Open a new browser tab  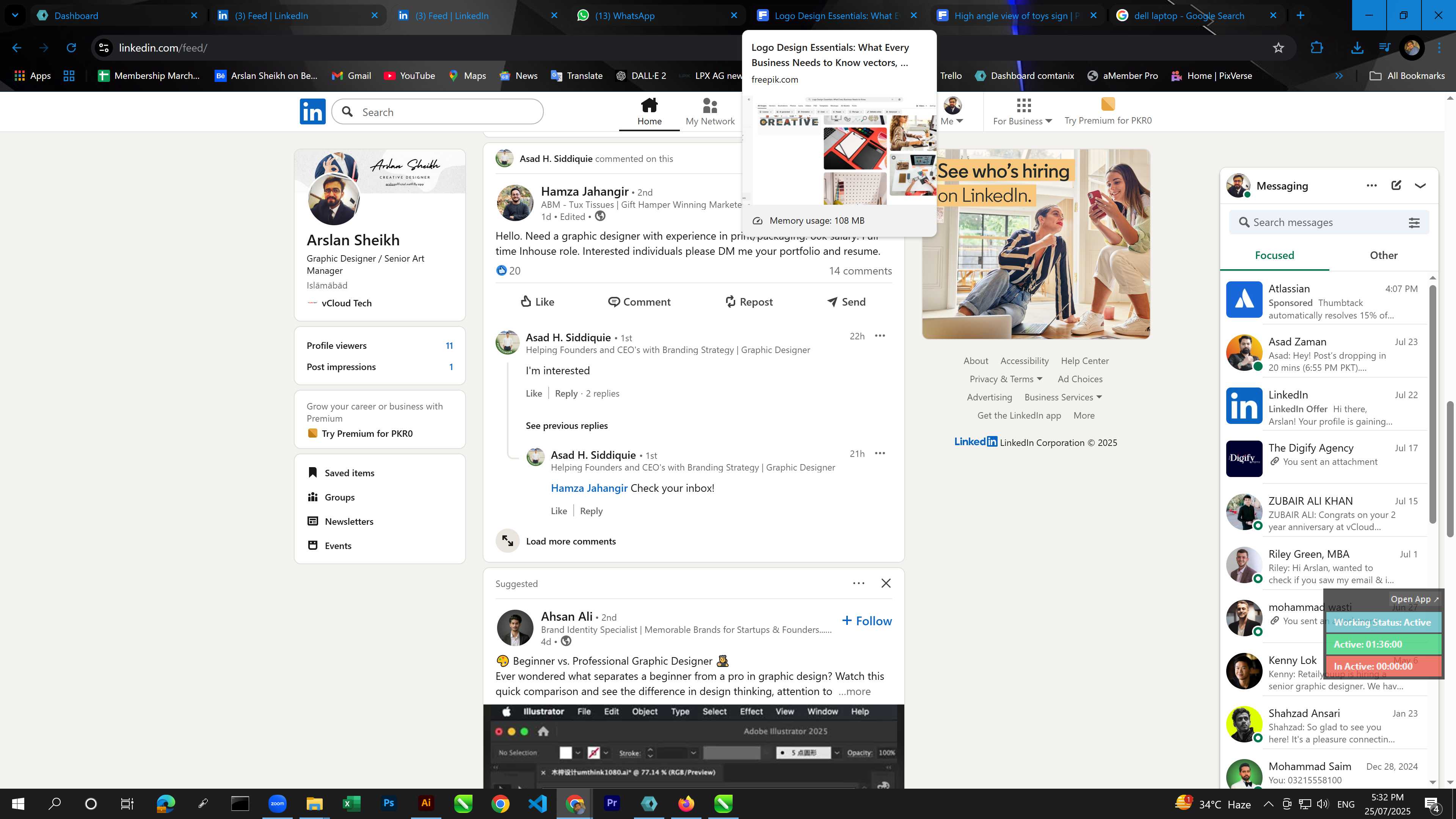[1301, 16]
